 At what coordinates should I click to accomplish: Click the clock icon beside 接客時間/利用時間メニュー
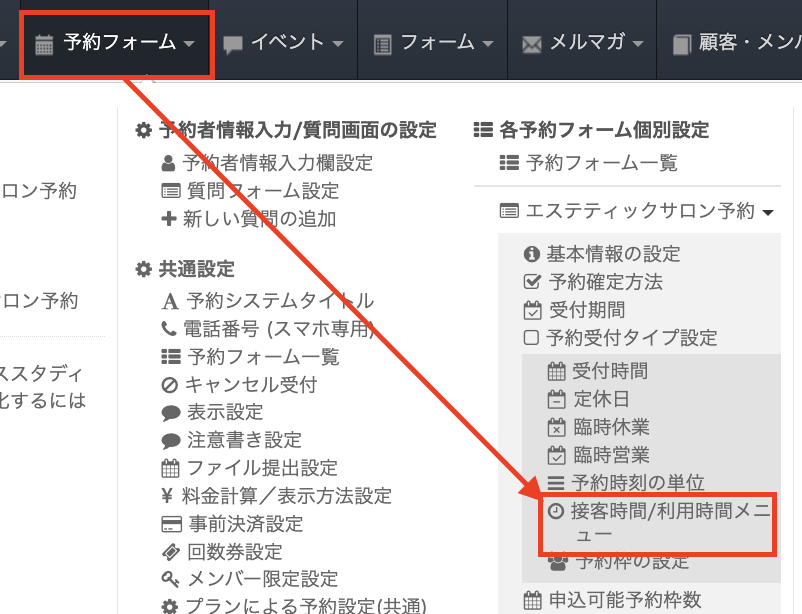556,511
